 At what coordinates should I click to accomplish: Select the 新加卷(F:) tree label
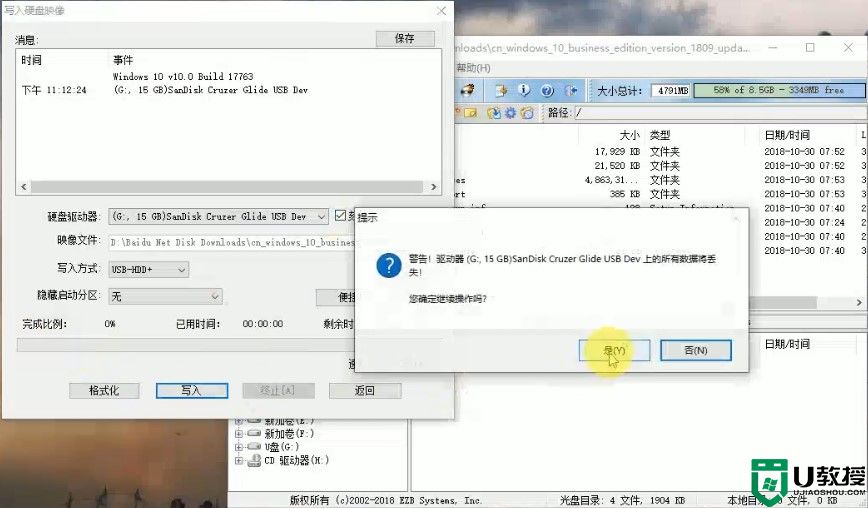(289, 433)
